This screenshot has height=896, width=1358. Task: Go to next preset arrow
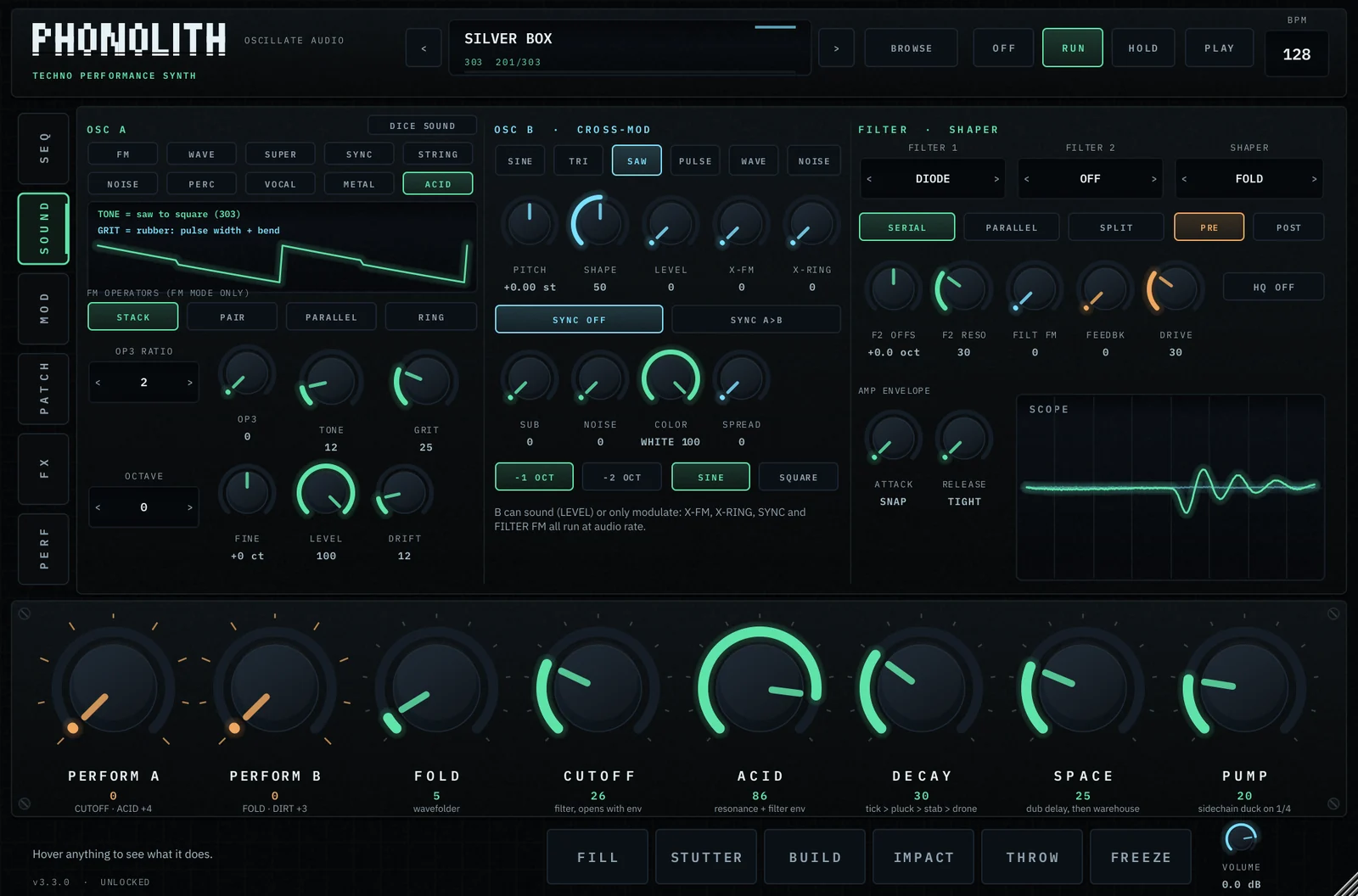click(836, 48)
